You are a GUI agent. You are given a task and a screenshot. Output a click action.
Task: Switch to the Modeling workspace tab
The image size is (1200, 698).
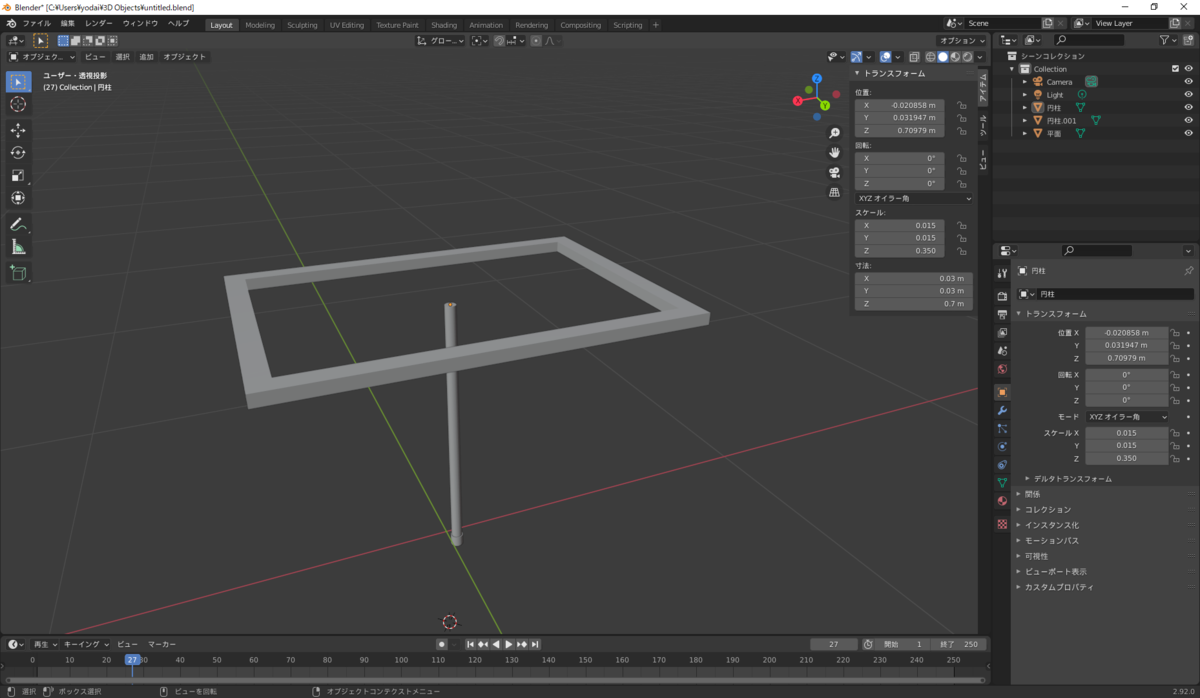260,25
